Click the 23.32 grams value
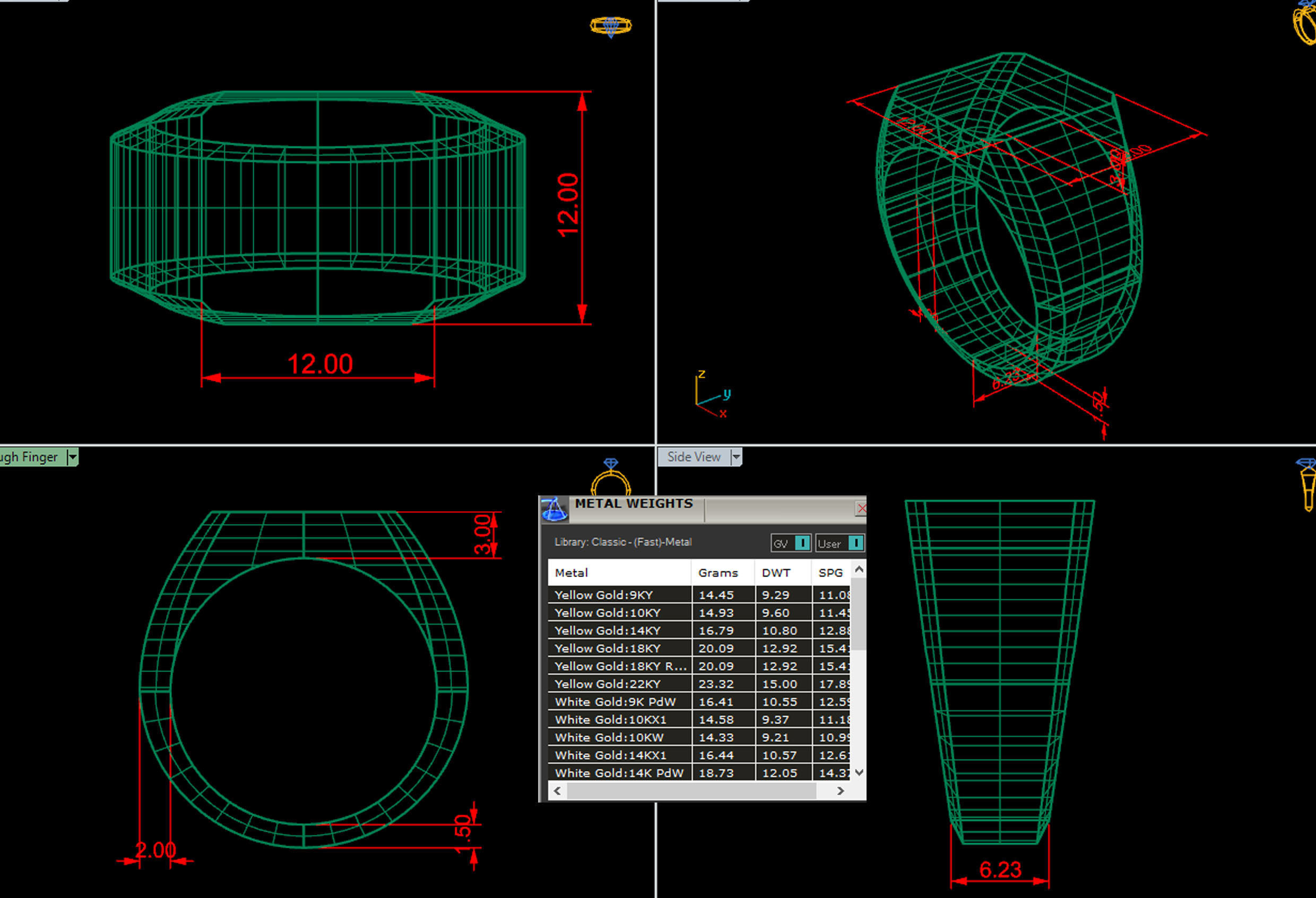1316x898 pixels. (716, 684)
